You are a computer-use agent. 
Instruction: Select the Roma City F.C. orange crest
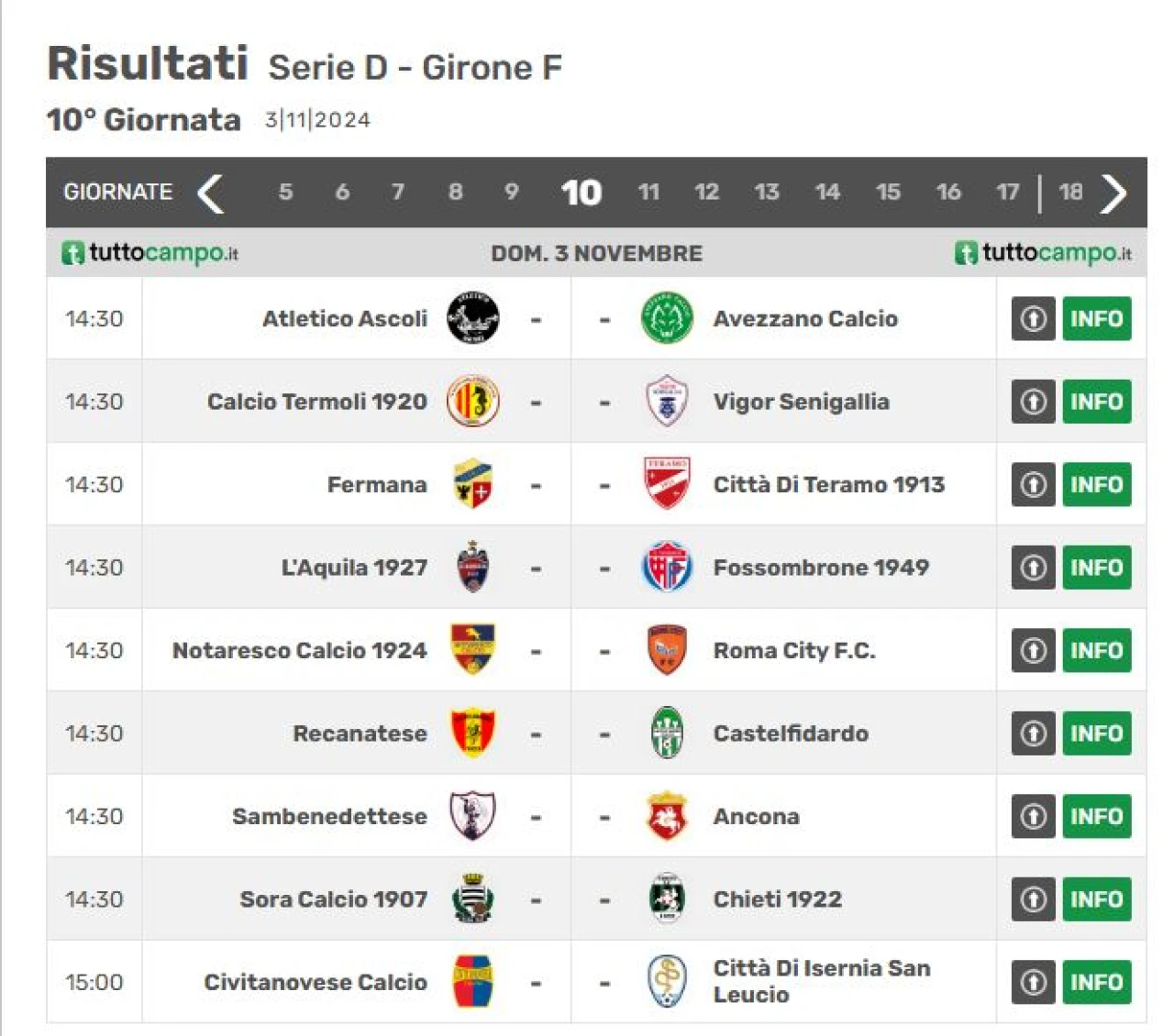667,650
